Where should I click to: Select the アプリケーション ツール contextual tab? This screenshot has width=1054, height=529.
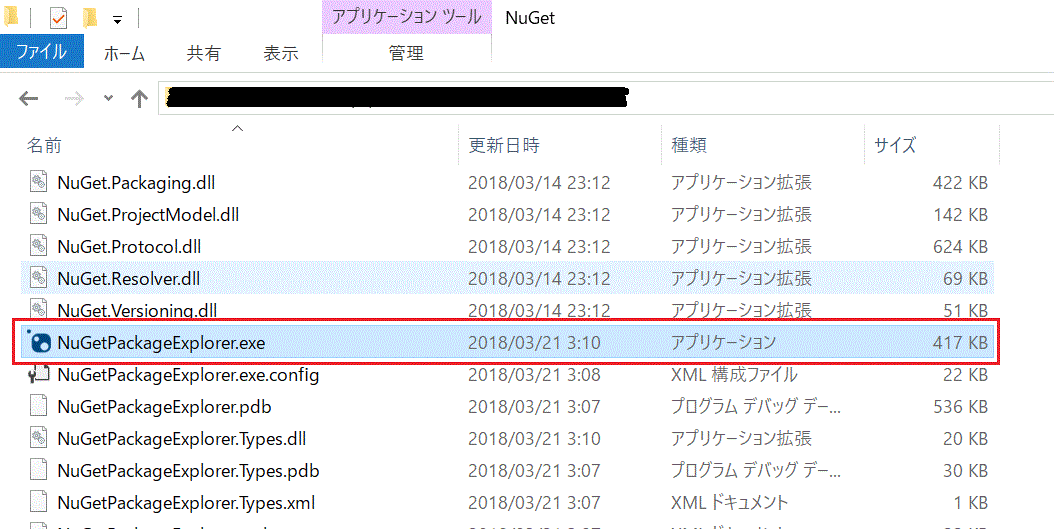click(407, 17)
